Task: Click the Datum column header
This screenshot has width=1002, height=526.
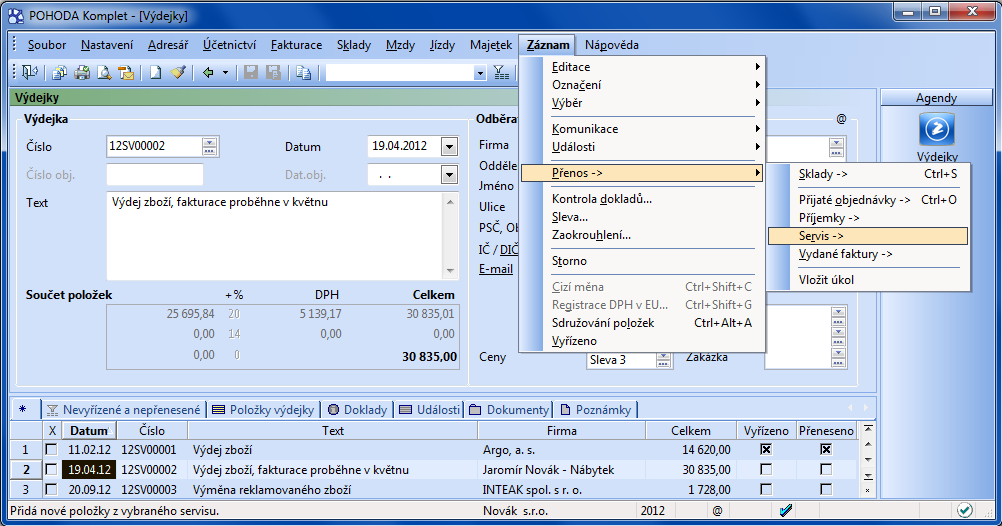Action: [89, 431]
